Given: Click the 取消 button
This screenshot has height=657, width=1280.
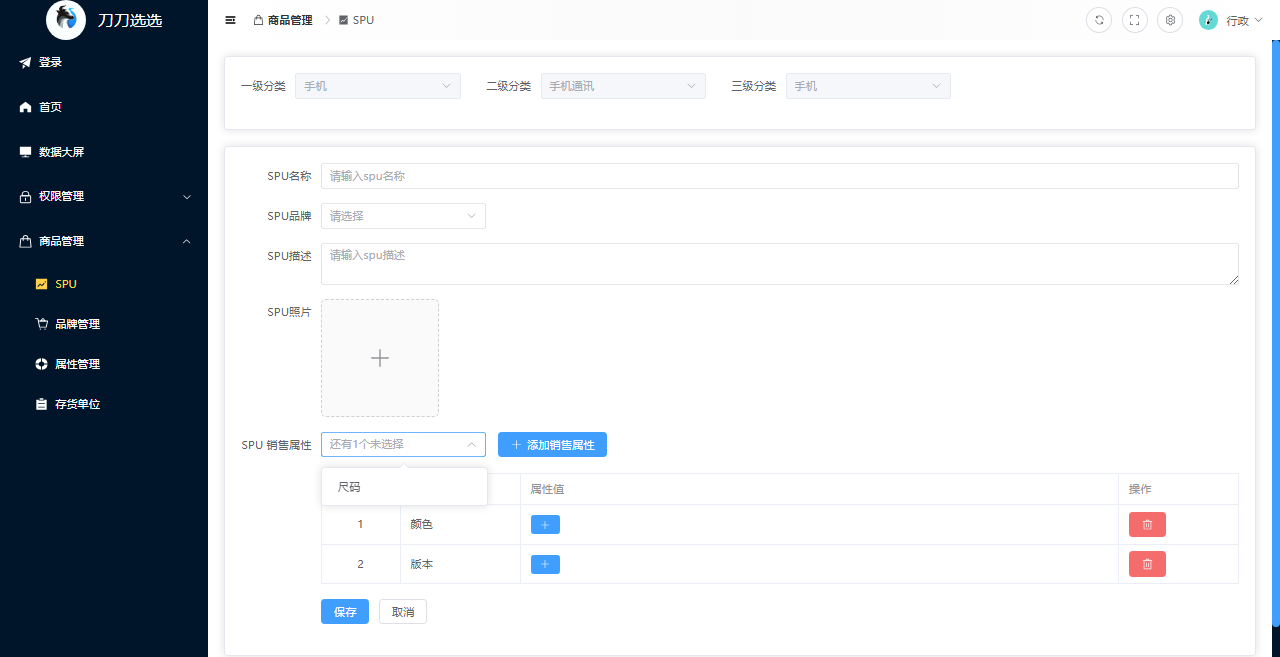Looking at the screenshot, I should click(403, 612).
